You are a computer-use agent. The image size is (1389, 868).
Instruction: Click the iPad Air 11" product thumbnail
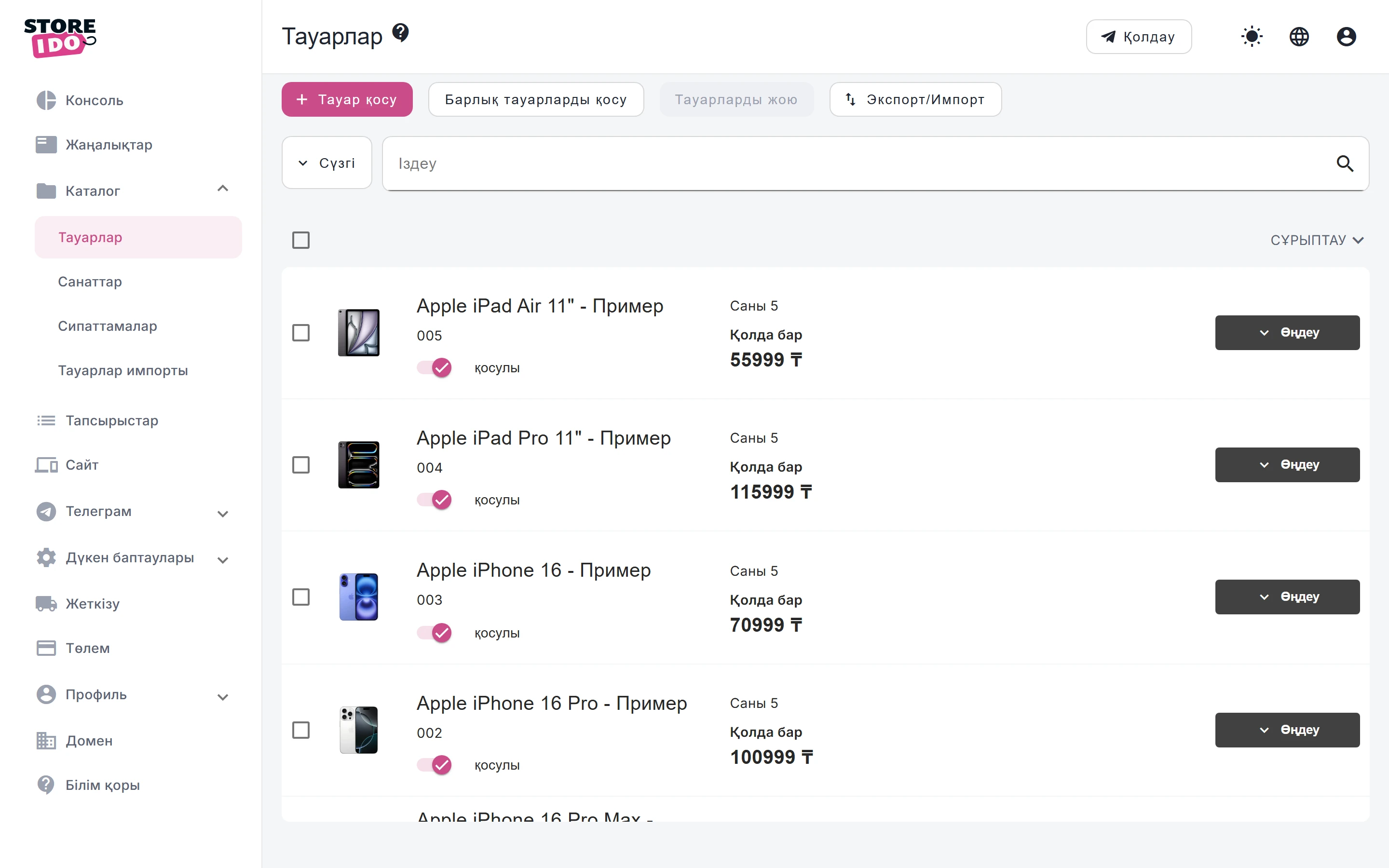coord(358,332)
